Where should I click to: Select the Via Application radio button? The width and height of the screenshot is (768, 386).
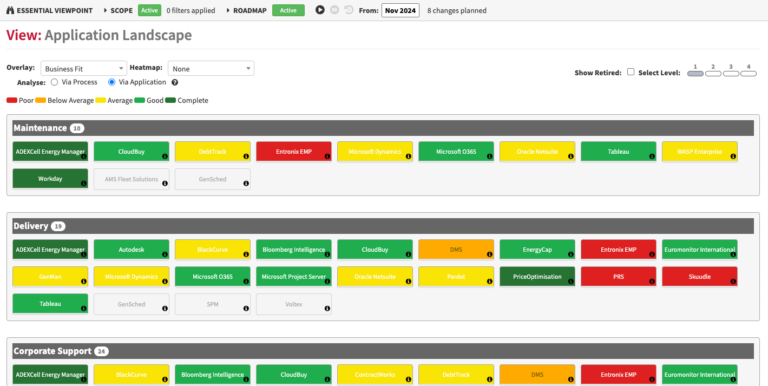pyautogui.click(x=111, y=82)
